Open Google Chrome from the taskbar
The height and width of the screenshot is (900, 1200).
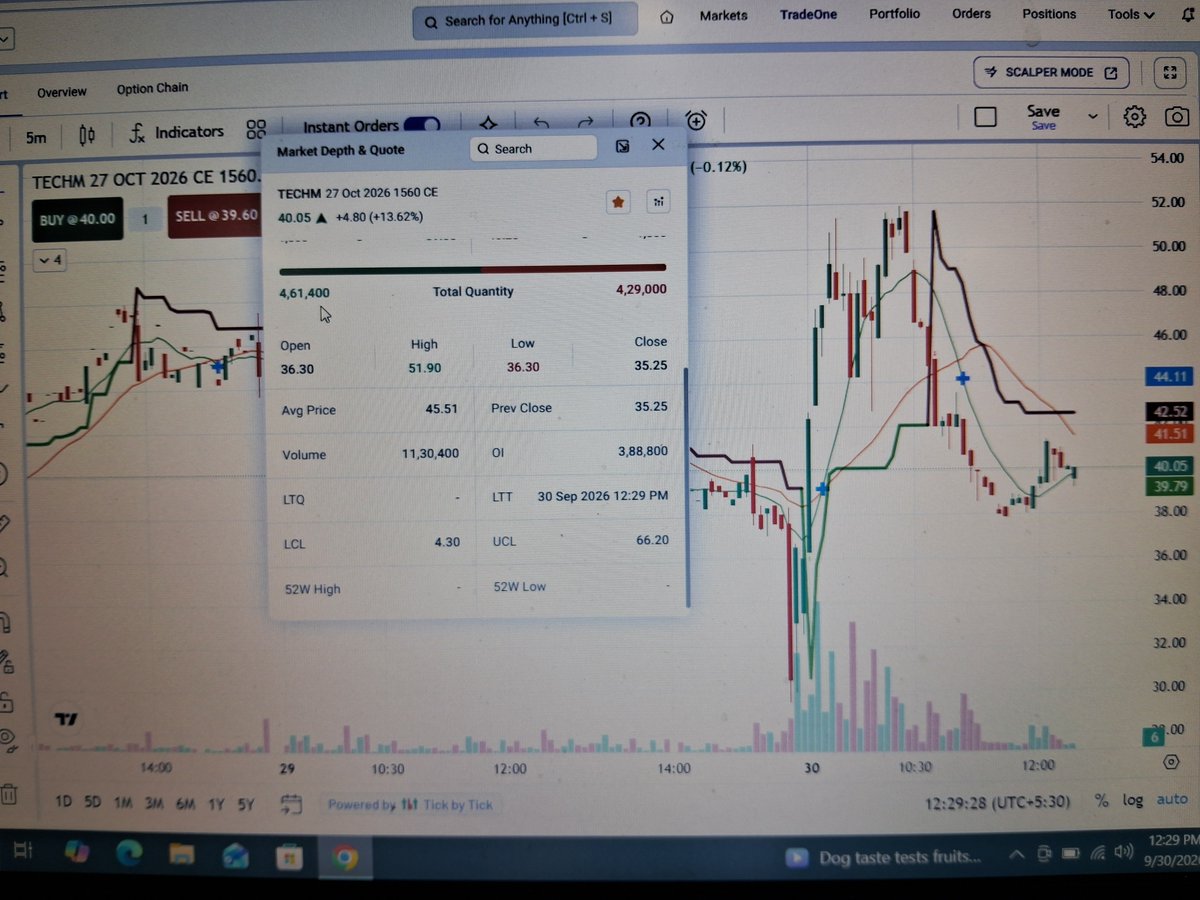pos(345,859)
